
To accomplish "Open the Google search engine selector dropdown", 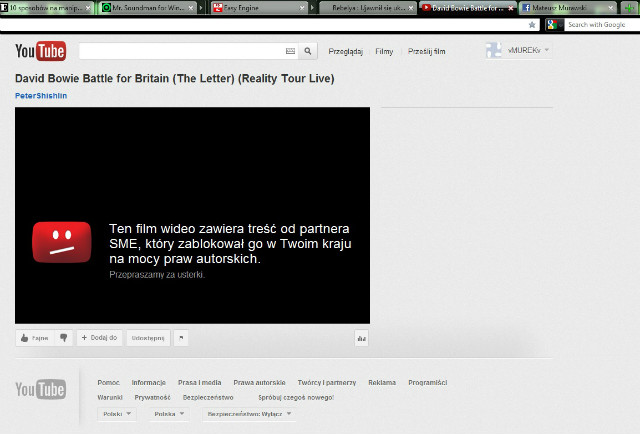I will 555,24.
